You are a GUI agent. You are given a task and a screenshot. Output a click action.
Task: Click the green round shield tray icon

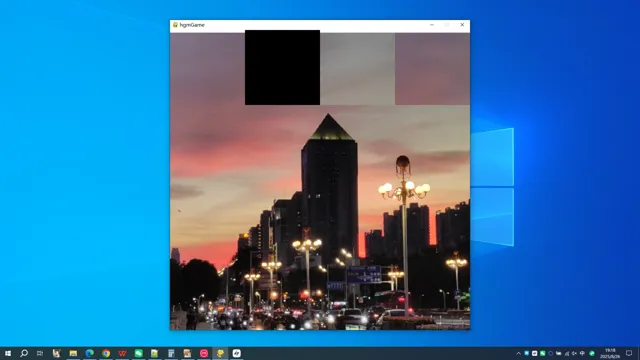point(592,353)
